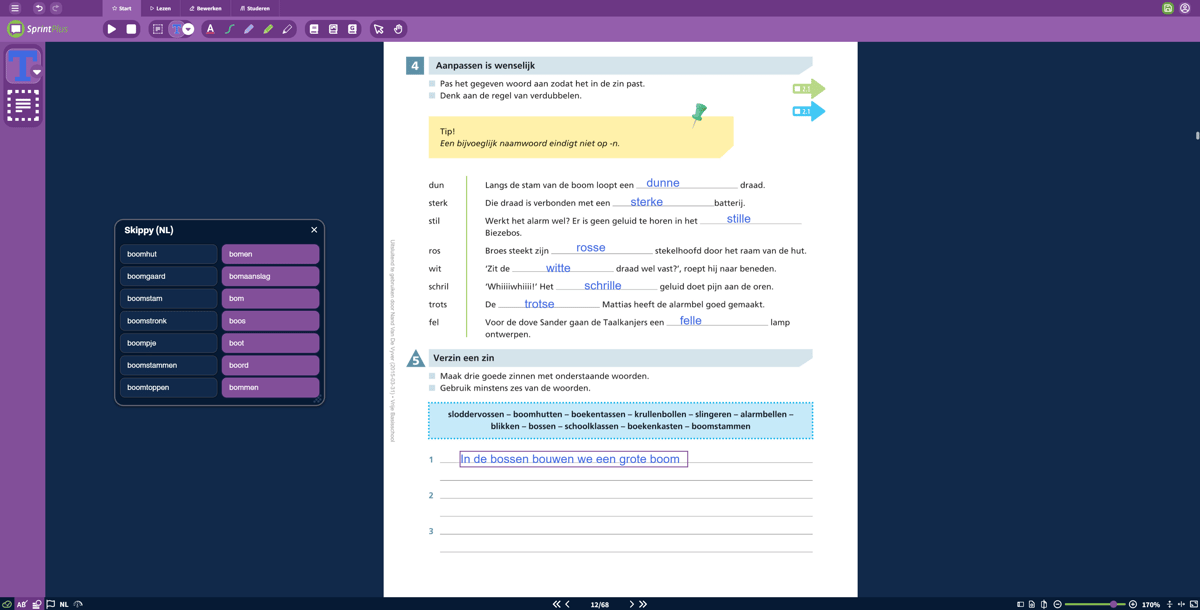This screenshot has height=610, width=1200.
Task: Click the undo arrow icon
Action: click(39, 8)
